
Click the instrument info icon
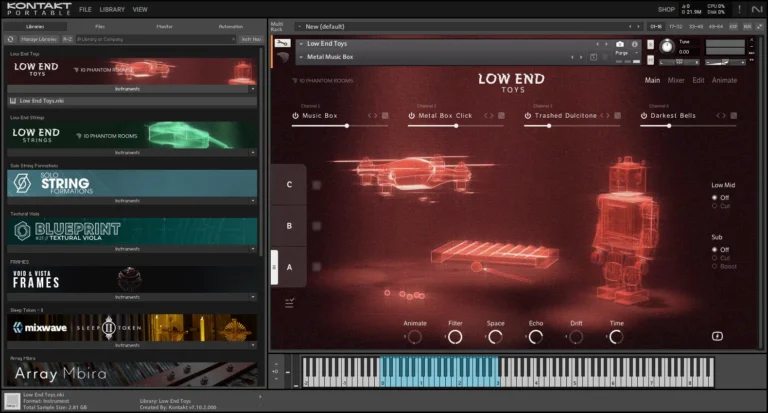[635, 44]
